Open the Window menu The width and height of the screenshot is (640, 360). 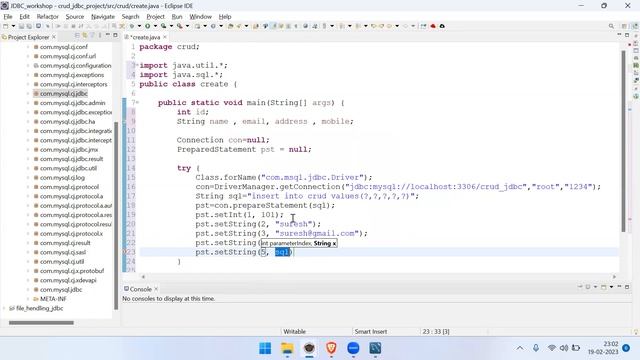(x=200, y=17)
